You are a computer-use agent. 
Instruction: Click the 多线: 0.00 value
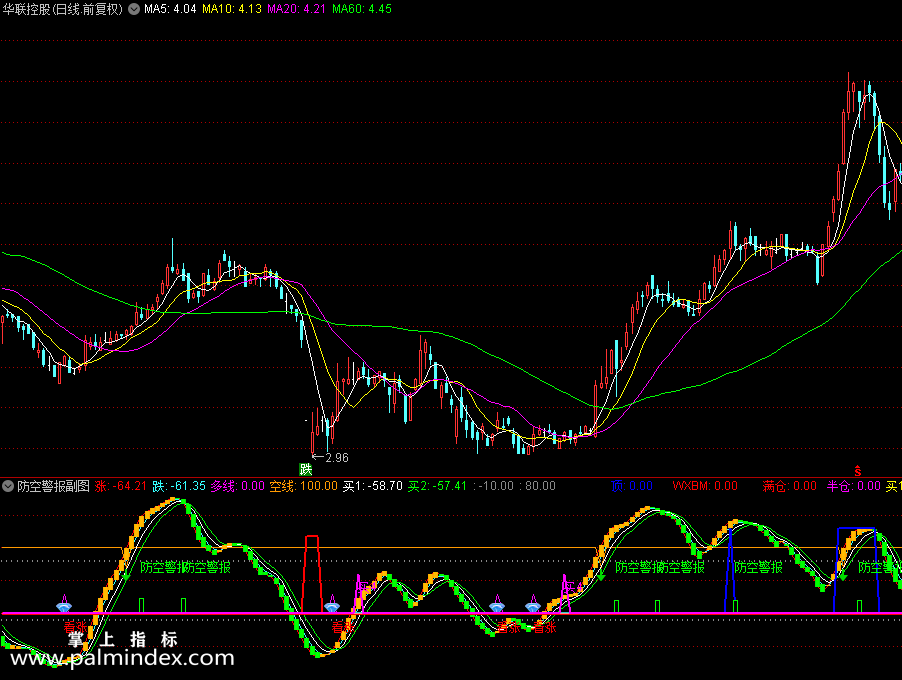coord(238,486)
